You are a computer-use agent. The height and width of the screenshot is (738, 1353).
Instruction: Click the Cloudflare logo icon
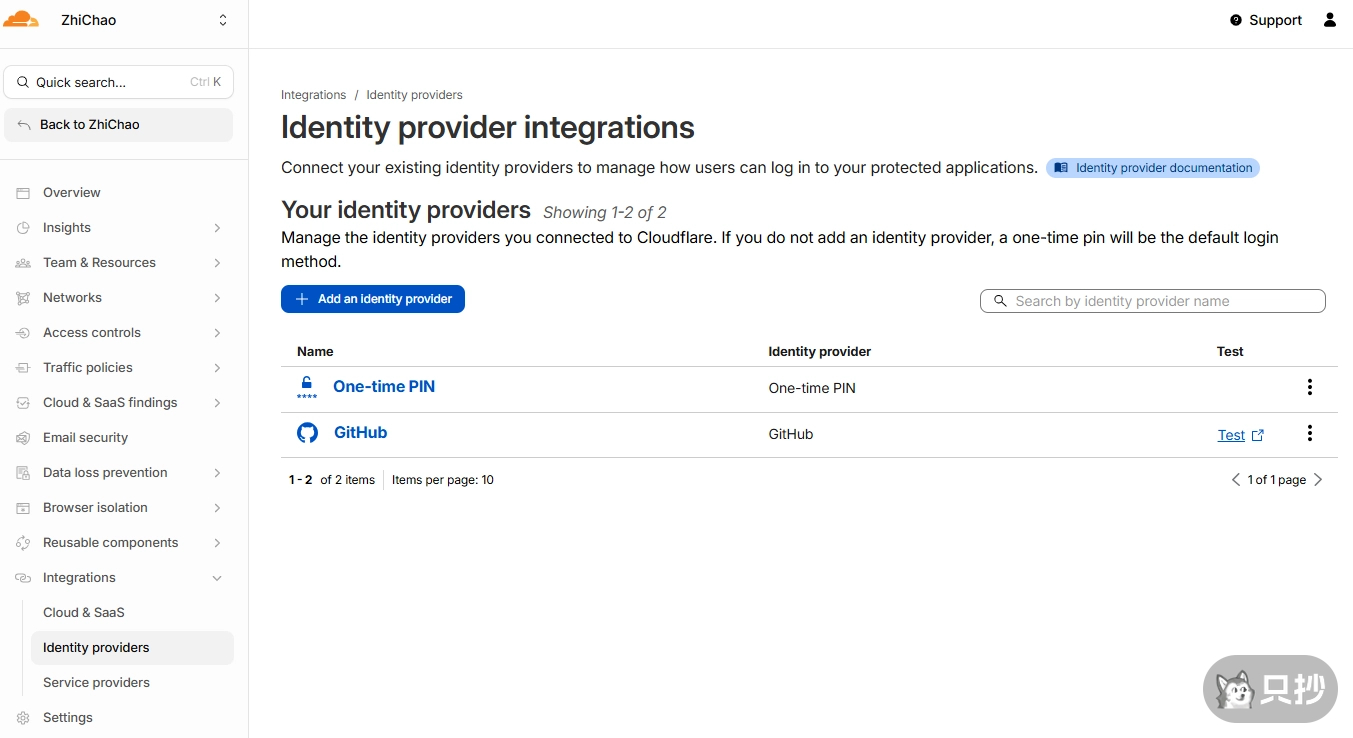click(x=21, y=20)
